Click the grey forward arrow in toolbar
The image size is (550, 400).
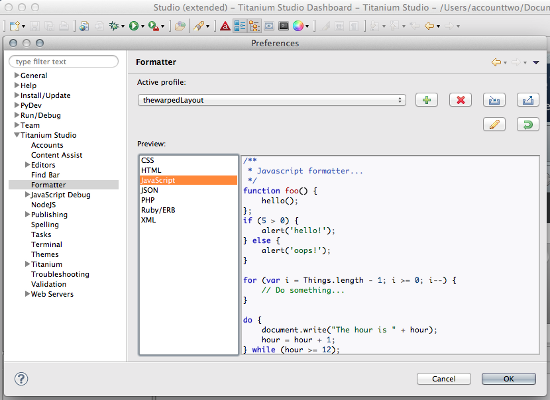449,26
